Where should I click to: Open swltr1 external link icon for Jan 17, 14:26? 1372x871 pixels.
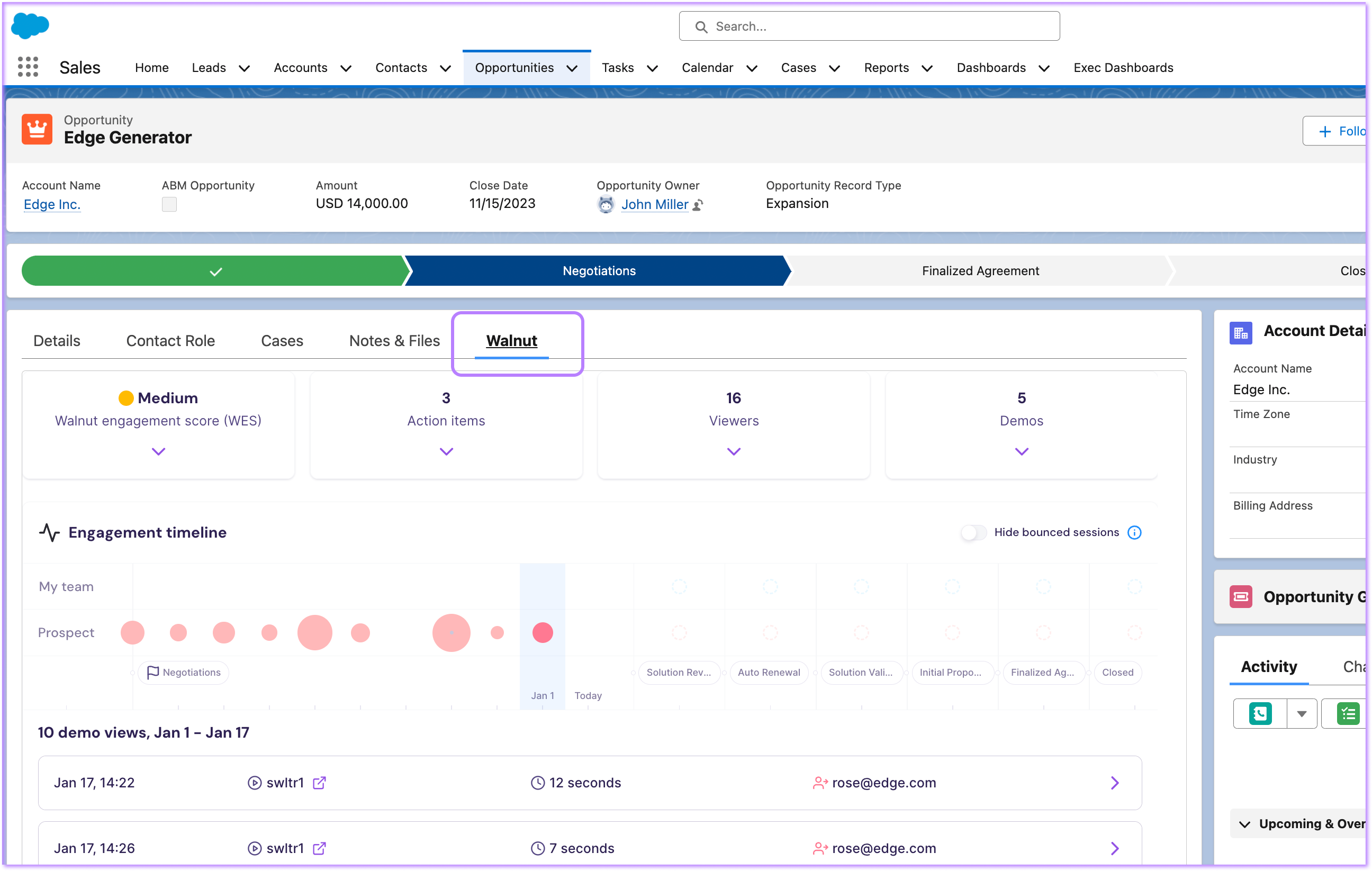coord(320,849)
